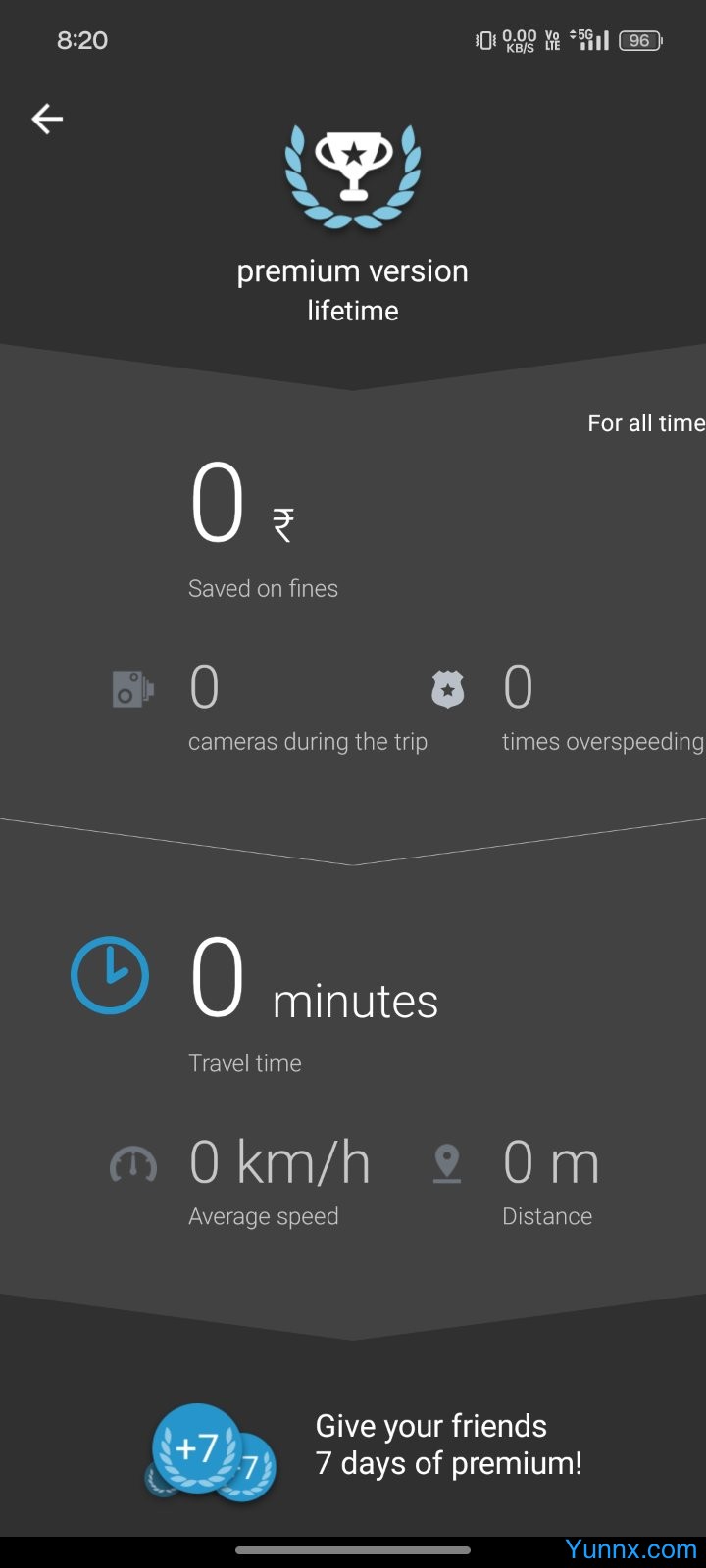This screenshot has height=1568, width=706.
Task: Tap the speed camera icon
Action: 133,689
